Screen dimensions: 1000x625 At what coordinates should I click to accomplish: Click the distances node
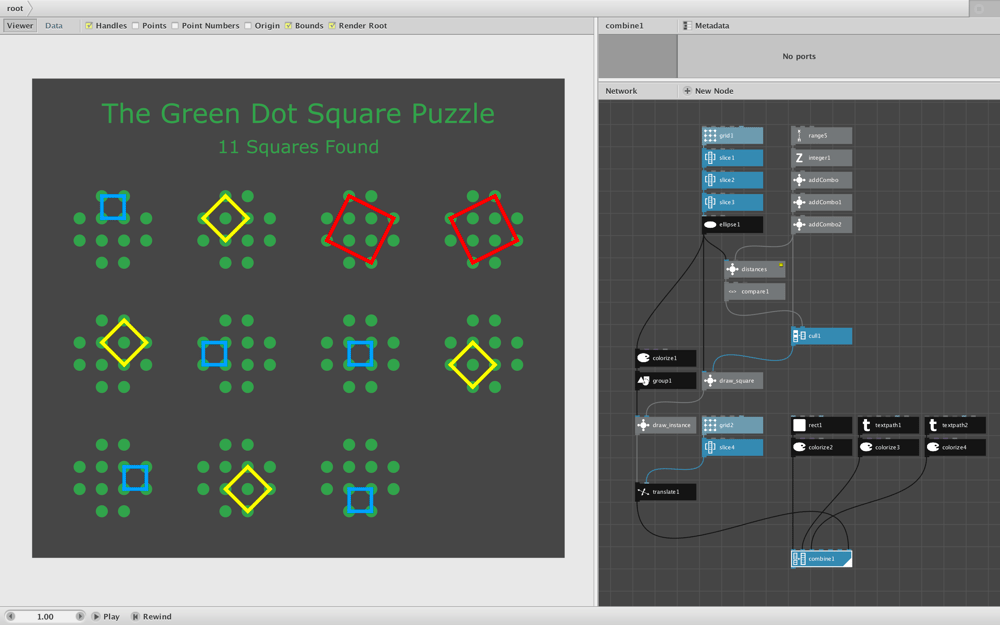coord(754,269)
